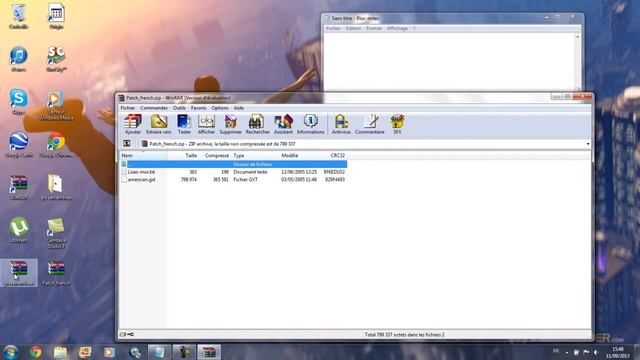
Task: Select the american.gxt file row
Action: [x=233, y=180]
